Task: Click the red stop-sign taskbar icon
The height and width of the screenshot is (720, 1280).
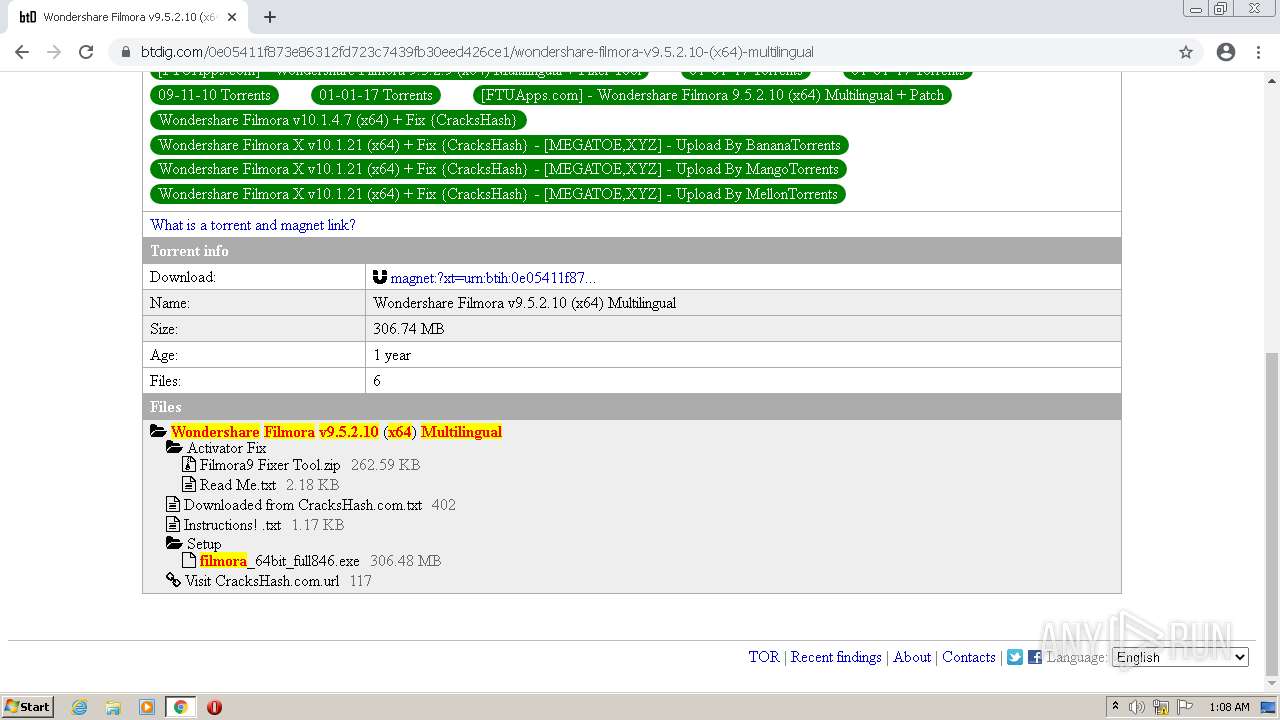Action: click(x=214, y=707)
